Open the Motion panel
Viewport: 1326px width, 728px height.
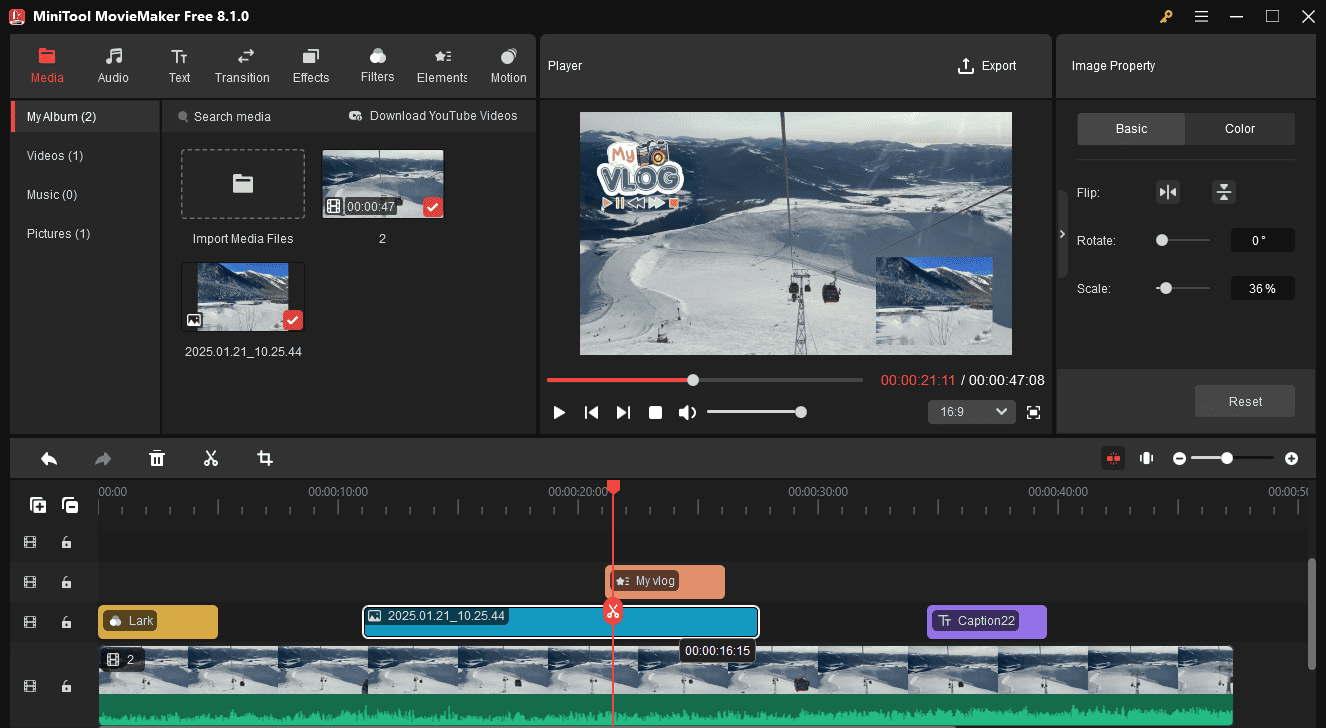coord(508,66)
